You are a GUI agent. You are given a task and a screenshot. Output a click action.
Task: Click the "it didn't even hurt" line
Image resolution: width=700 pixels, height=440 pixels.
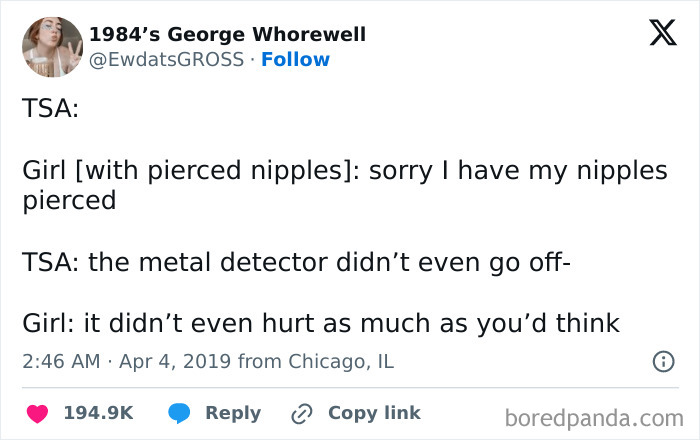pyautogui.click(x=320, y=323)
